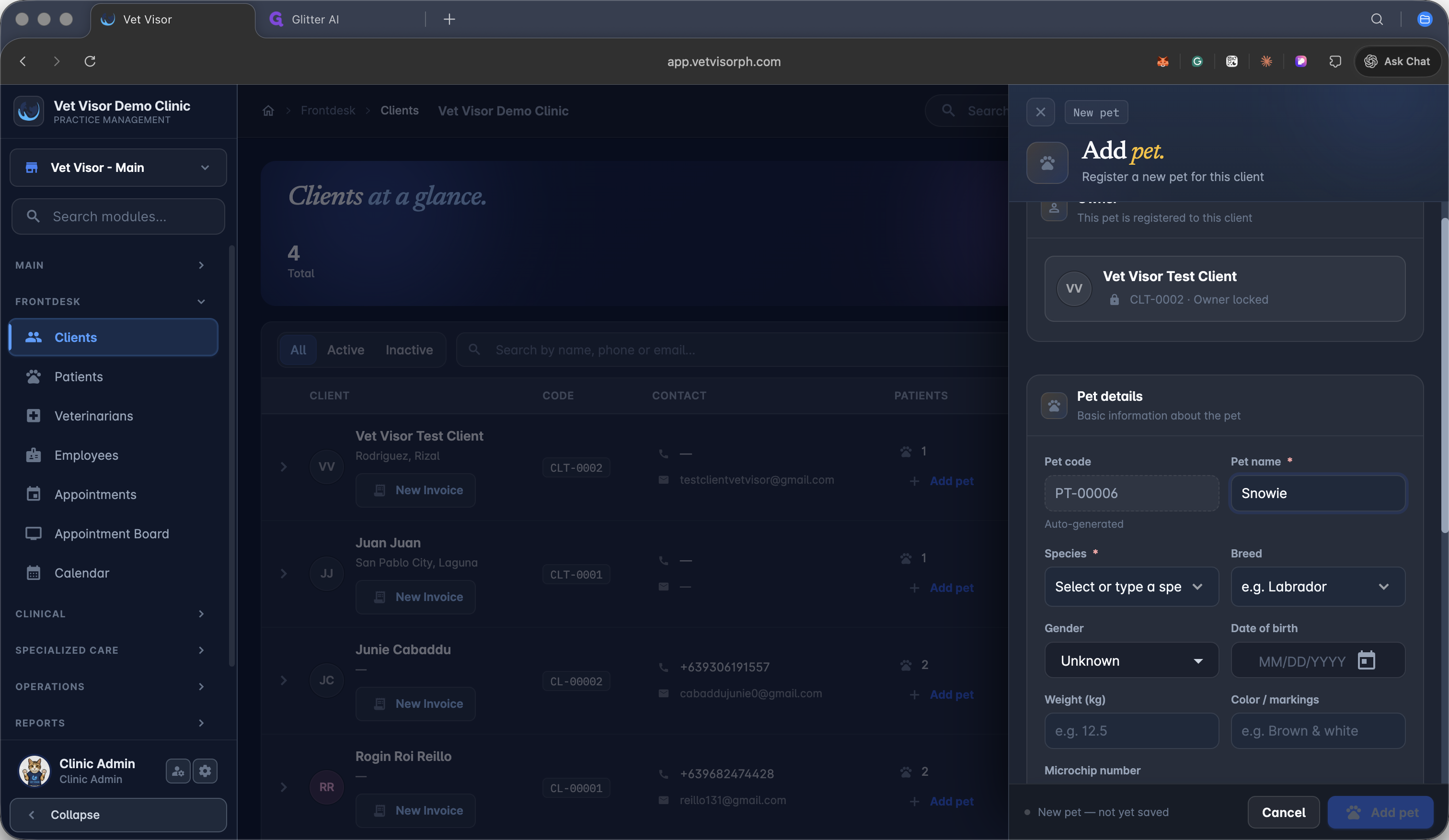This screenshot has width=1449, height=840.
Task: Open the Breed dropdown
Action: click(1317, 587)
